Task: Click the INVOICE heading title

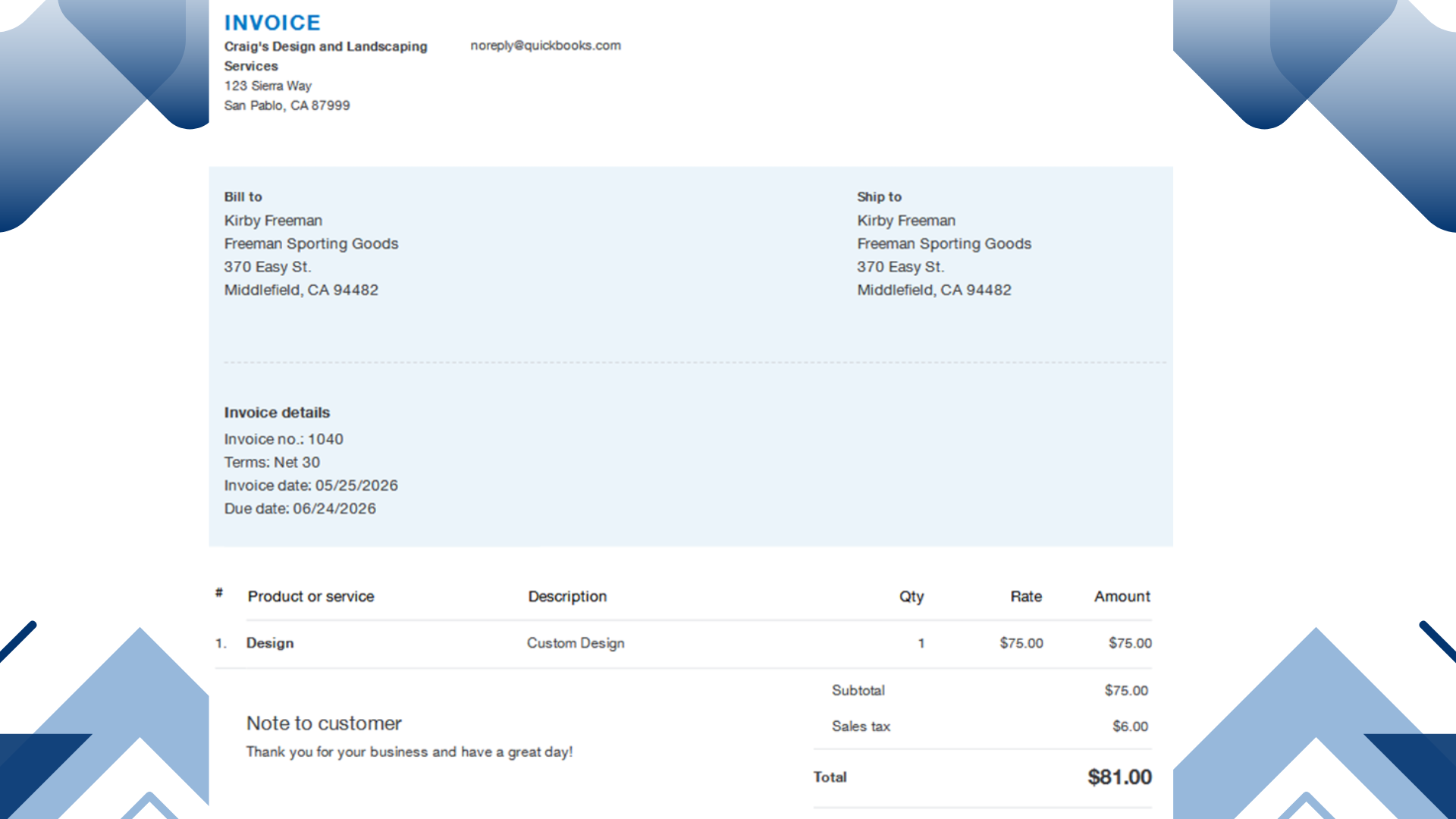Action: click(272, 23)
